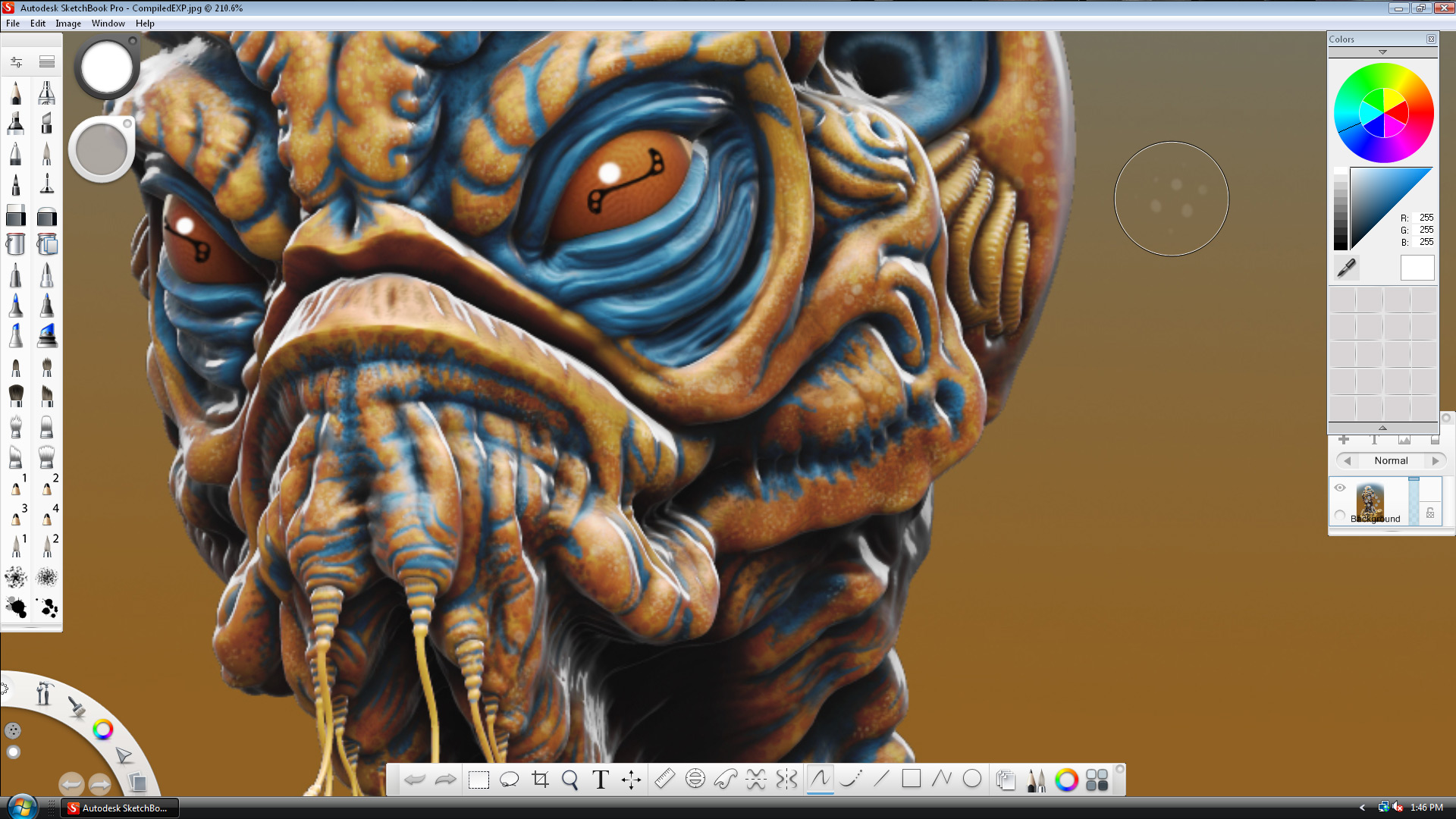Viewport: 1456px width, 819px height.
Task: Toggle vertical Symmetry Y
Action: point(787,780)
